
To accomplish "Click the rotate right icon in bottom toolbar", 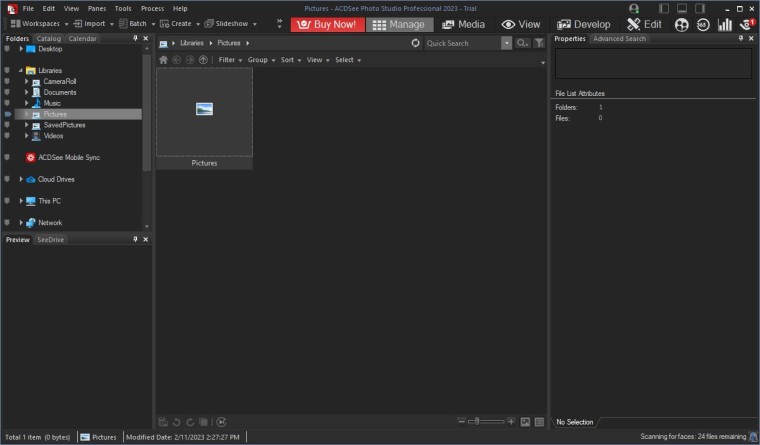I will 190,422.
